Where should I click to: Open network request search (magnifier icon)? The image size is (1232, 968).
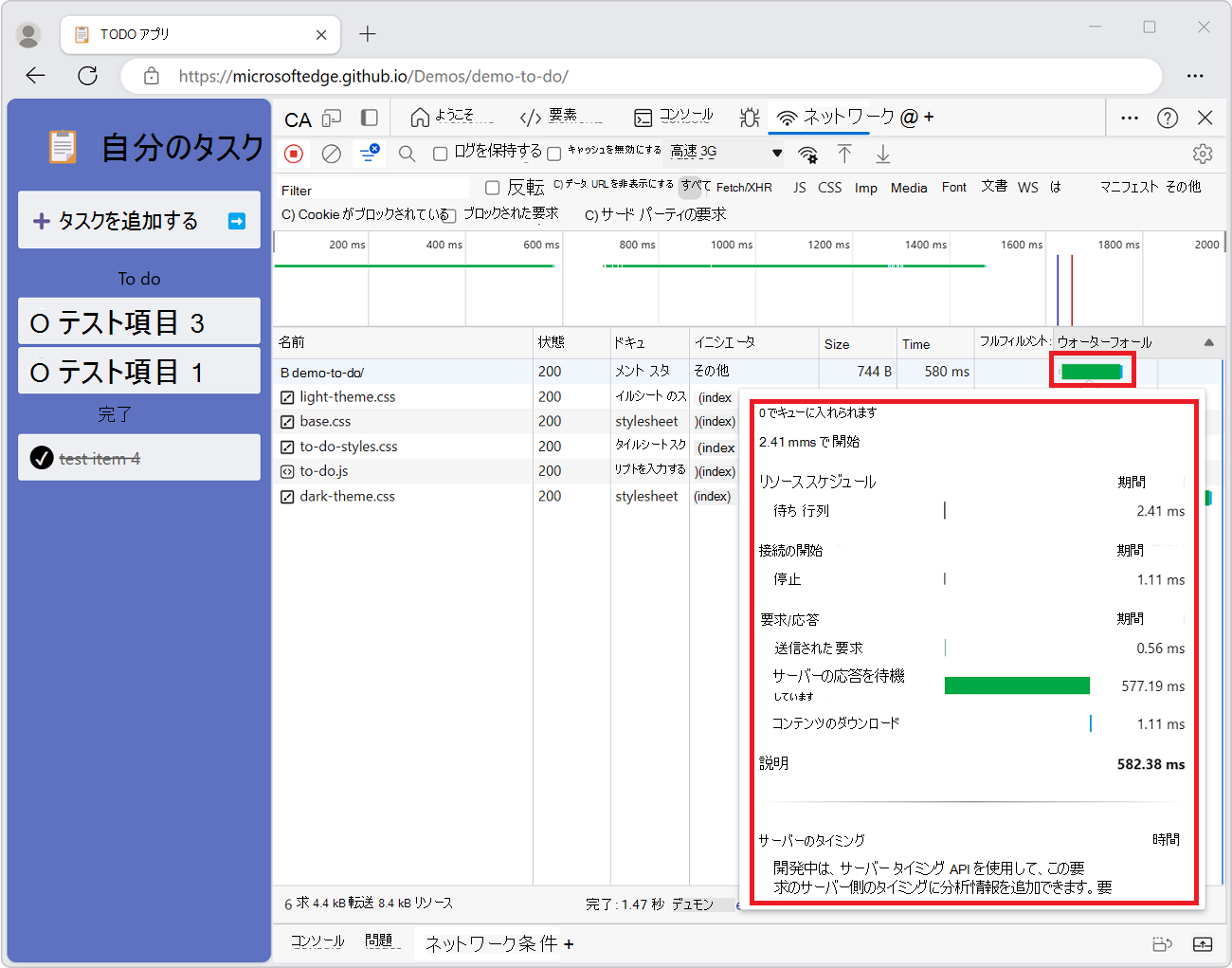click(x=408, y=153)
